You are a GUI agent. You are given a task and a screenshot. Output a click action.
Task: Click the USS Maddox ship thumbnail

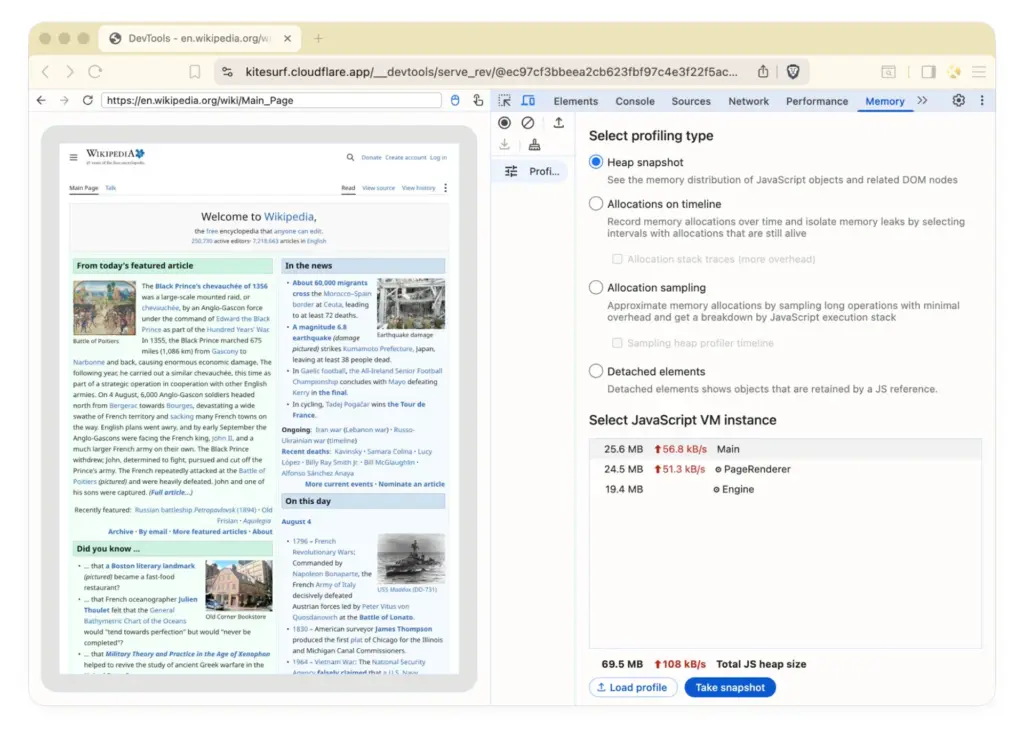pos(411,559)
